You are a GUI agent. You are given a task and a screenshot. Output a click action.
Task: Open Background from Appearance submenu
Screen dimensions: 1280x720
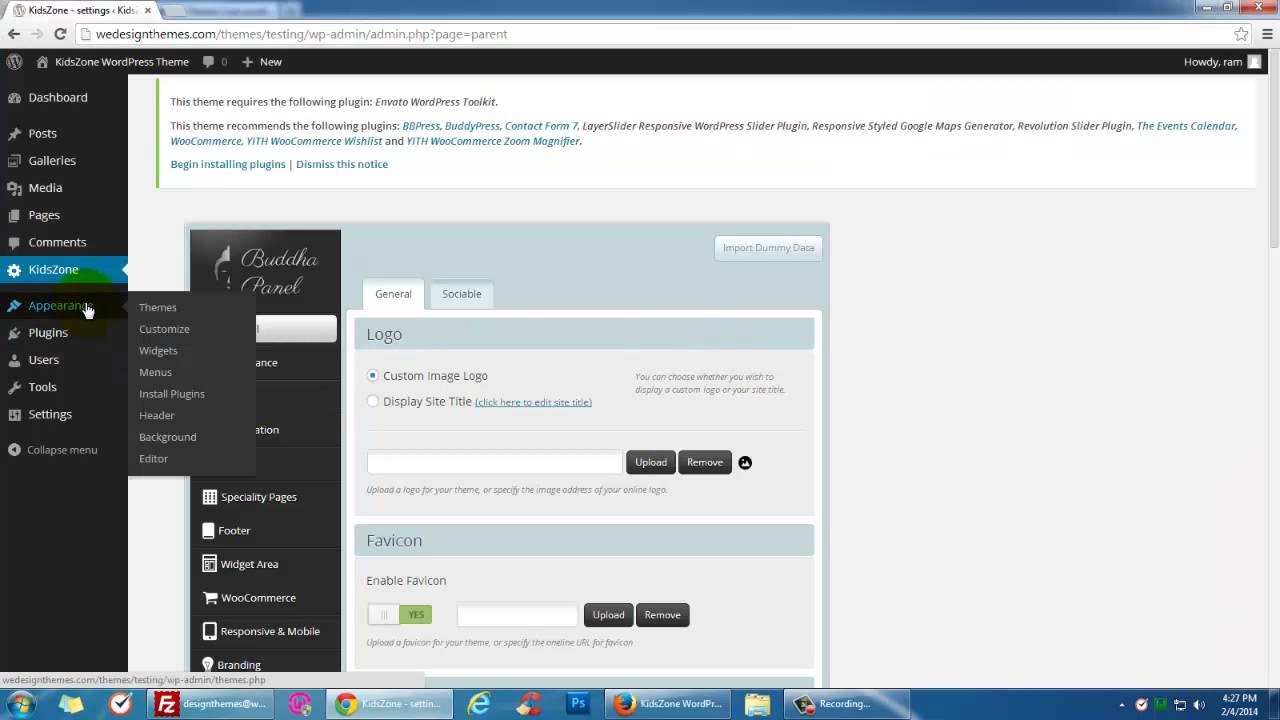pos(168,437)
